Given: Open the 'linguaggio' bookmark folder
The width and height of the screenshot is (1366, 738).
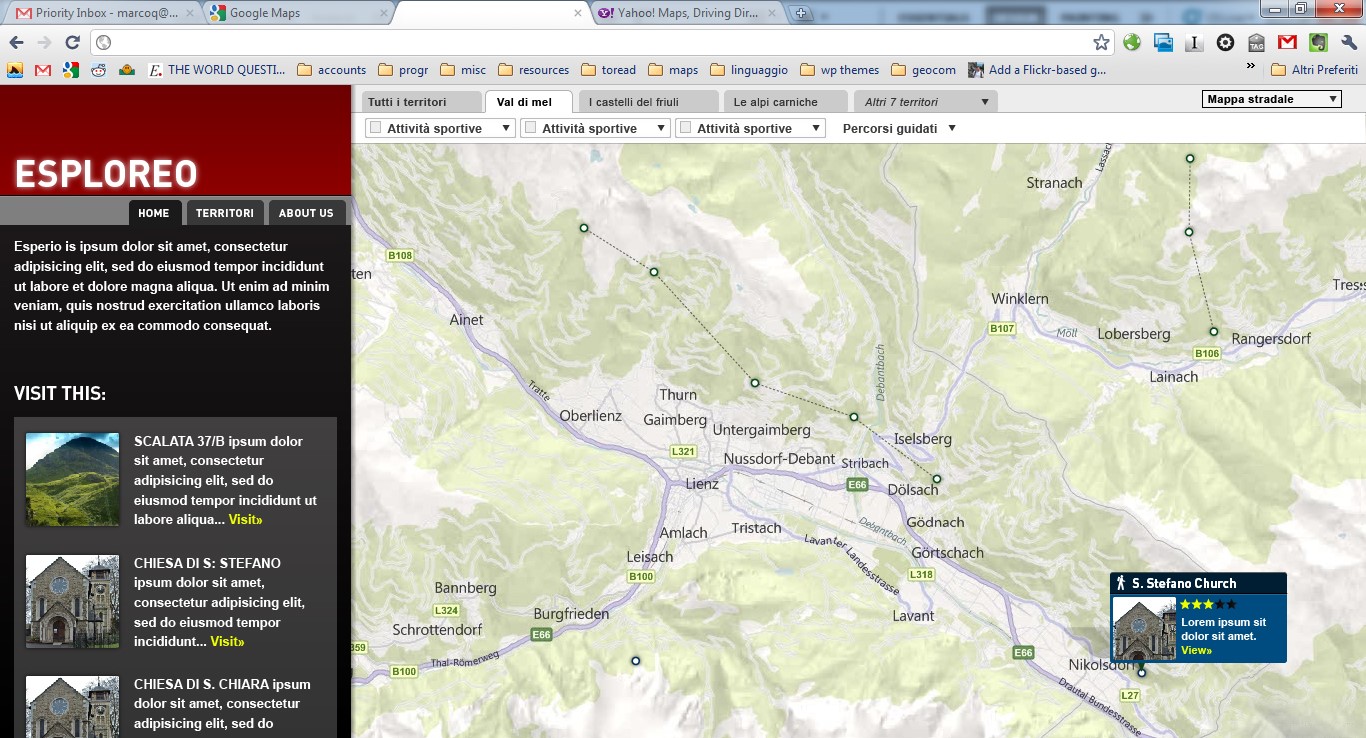Looking at the screenshot, I should click(x=749, y=70).
